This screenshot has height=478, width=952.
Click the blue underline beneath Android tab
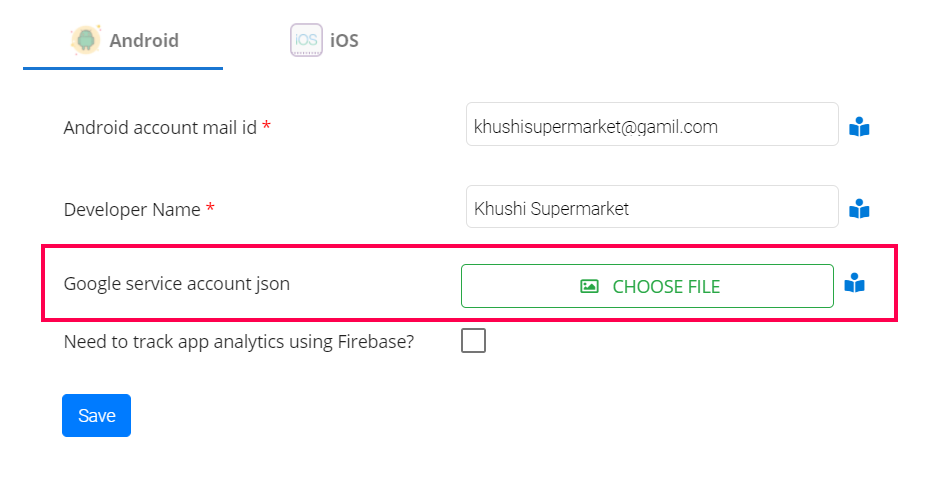point(123,68)
